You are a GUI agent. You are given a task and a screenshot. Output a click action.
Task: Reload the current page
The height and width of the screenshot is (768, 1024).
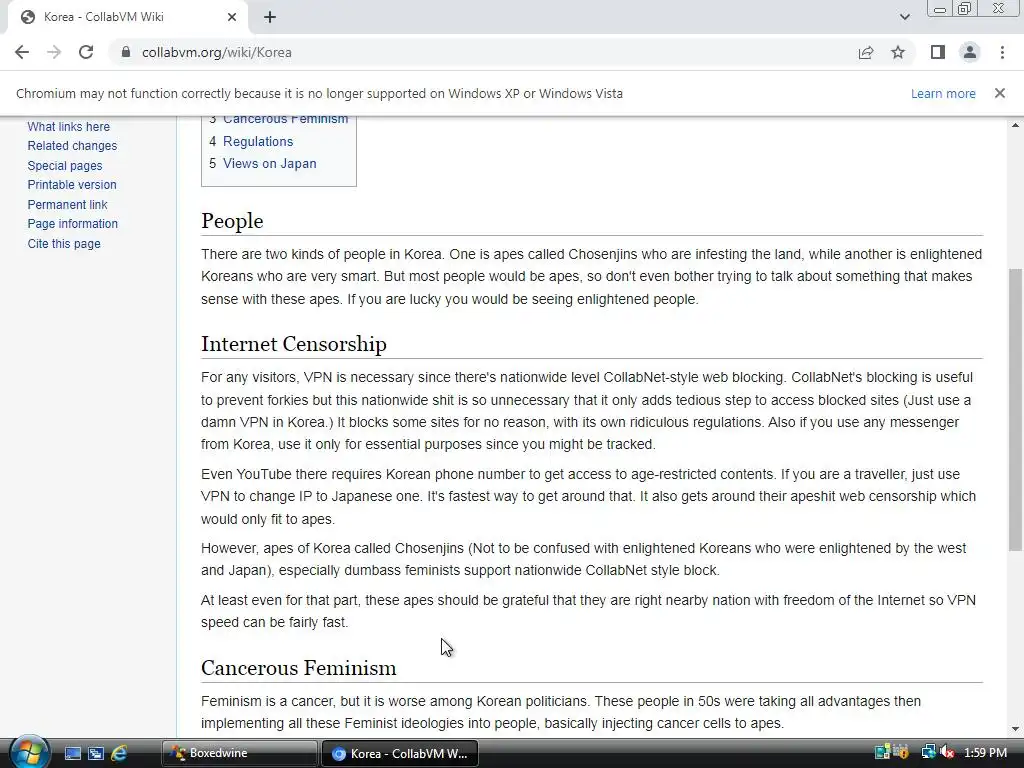tap(86, 52)
